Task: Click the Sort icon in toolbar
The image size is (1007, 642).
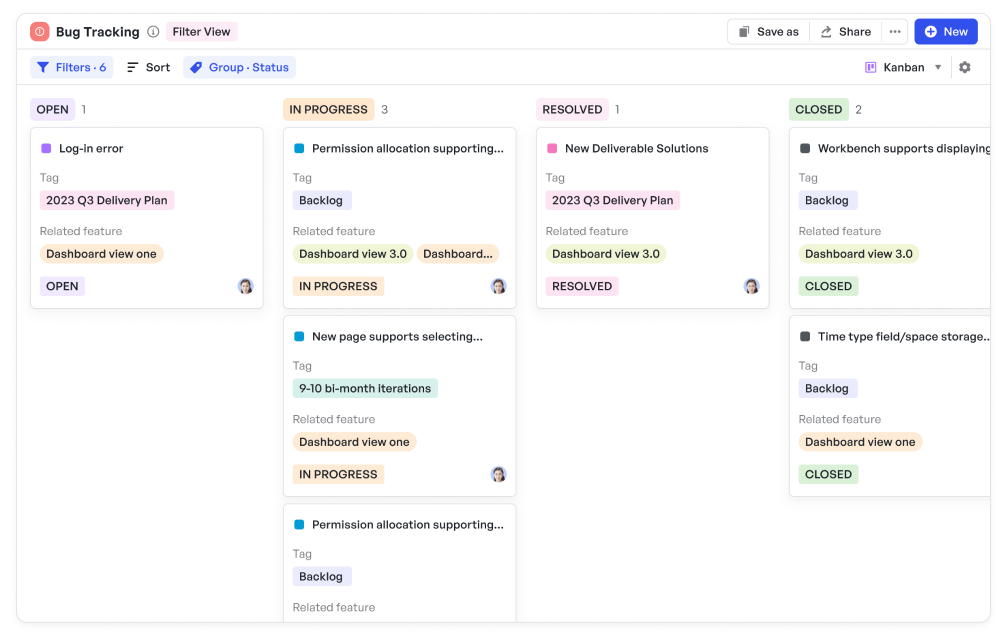Action: click(133, 68)
